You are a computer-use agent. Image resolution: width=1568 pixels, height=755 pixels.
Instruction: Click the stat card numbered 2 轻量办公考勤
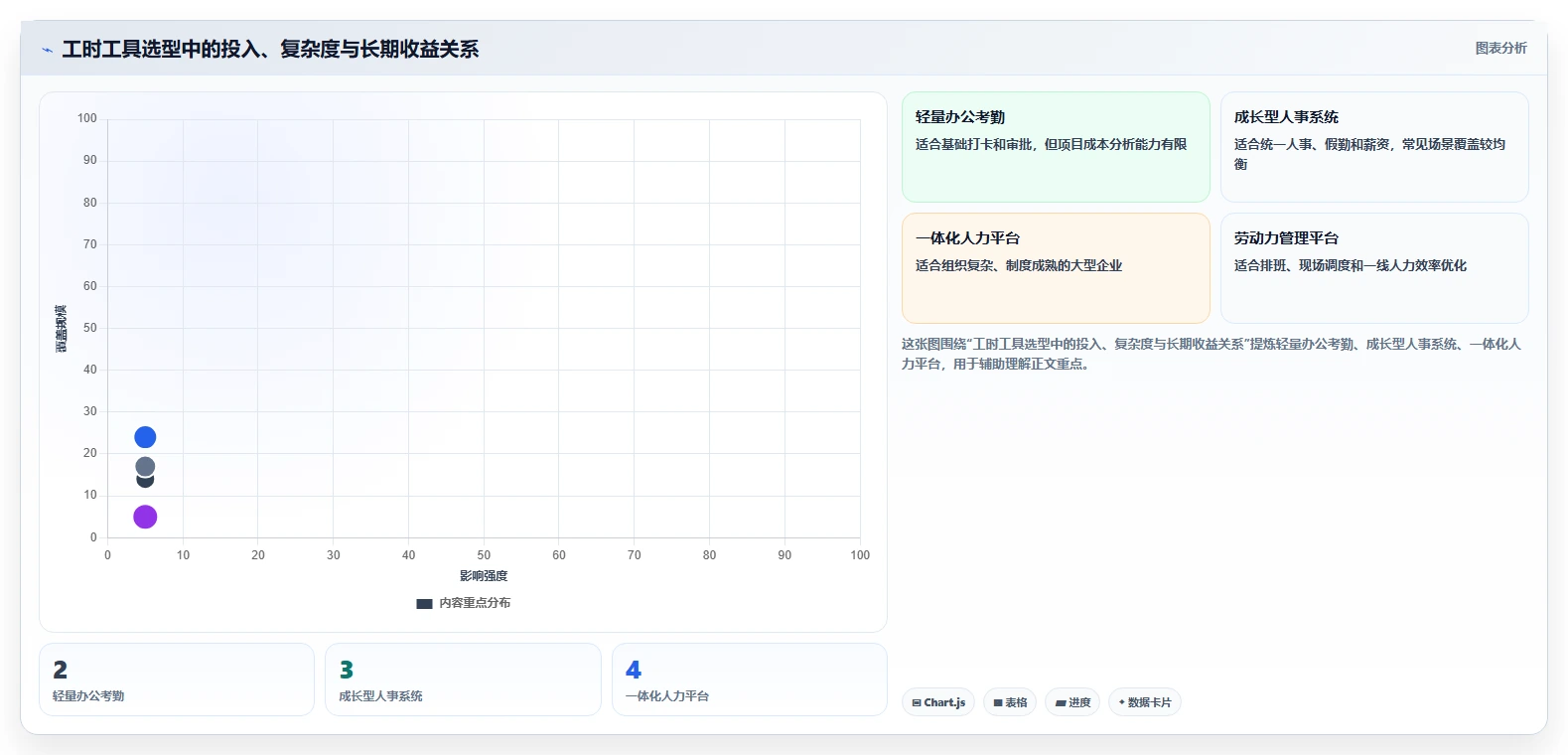[177, 679]
